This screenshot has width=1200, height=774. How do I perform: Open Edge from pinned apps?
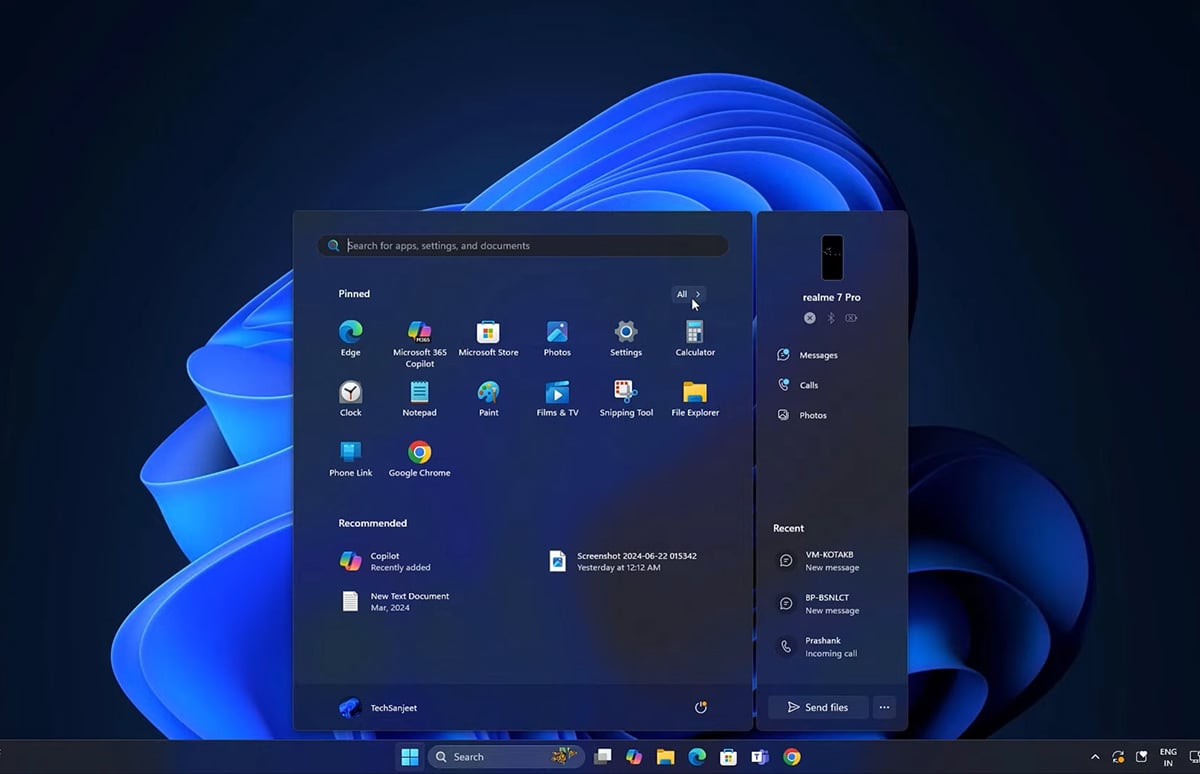click(x=350, y=339)
